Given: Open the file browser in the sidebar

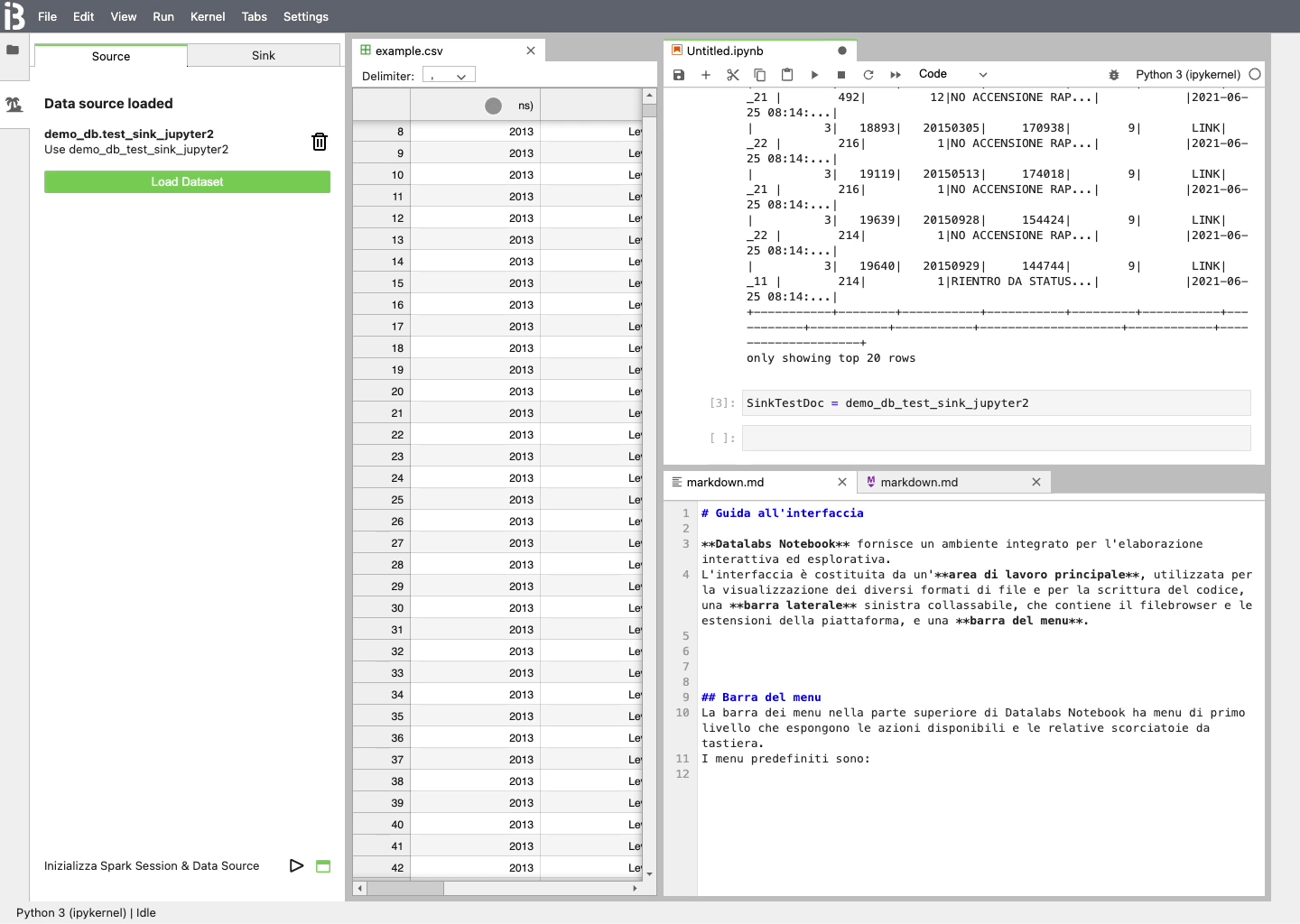Looking at the screenshot, I should click(14, 51).
